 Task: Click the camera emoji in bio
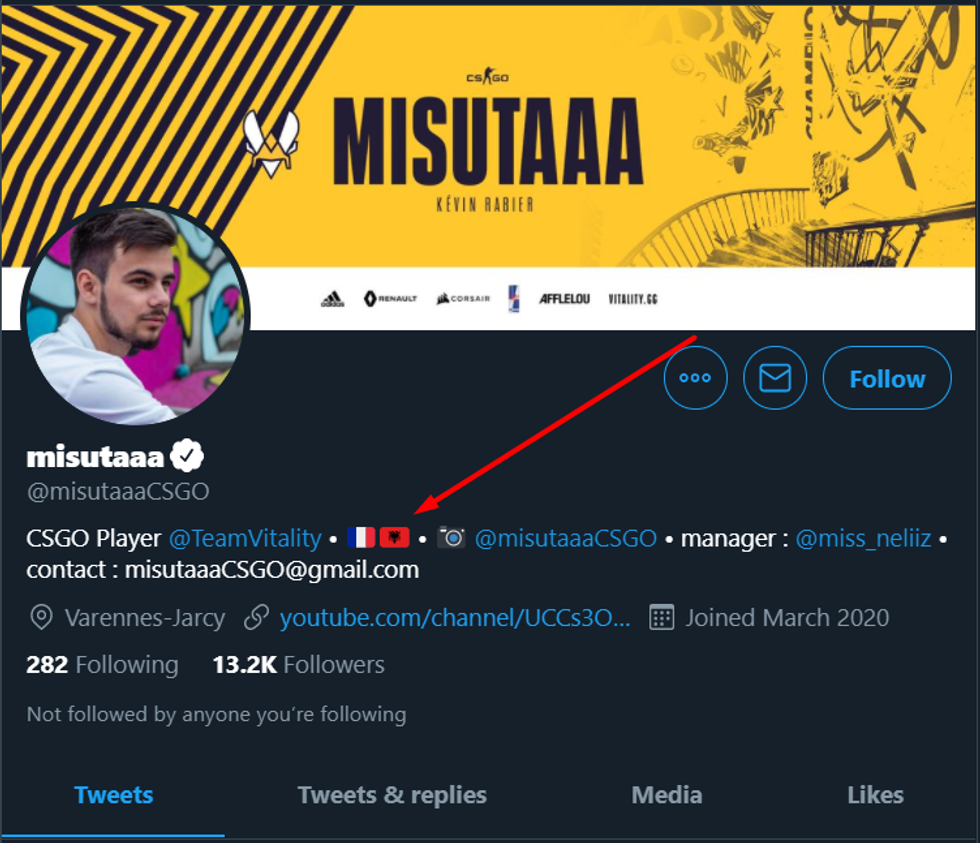[x=452, y=538]
